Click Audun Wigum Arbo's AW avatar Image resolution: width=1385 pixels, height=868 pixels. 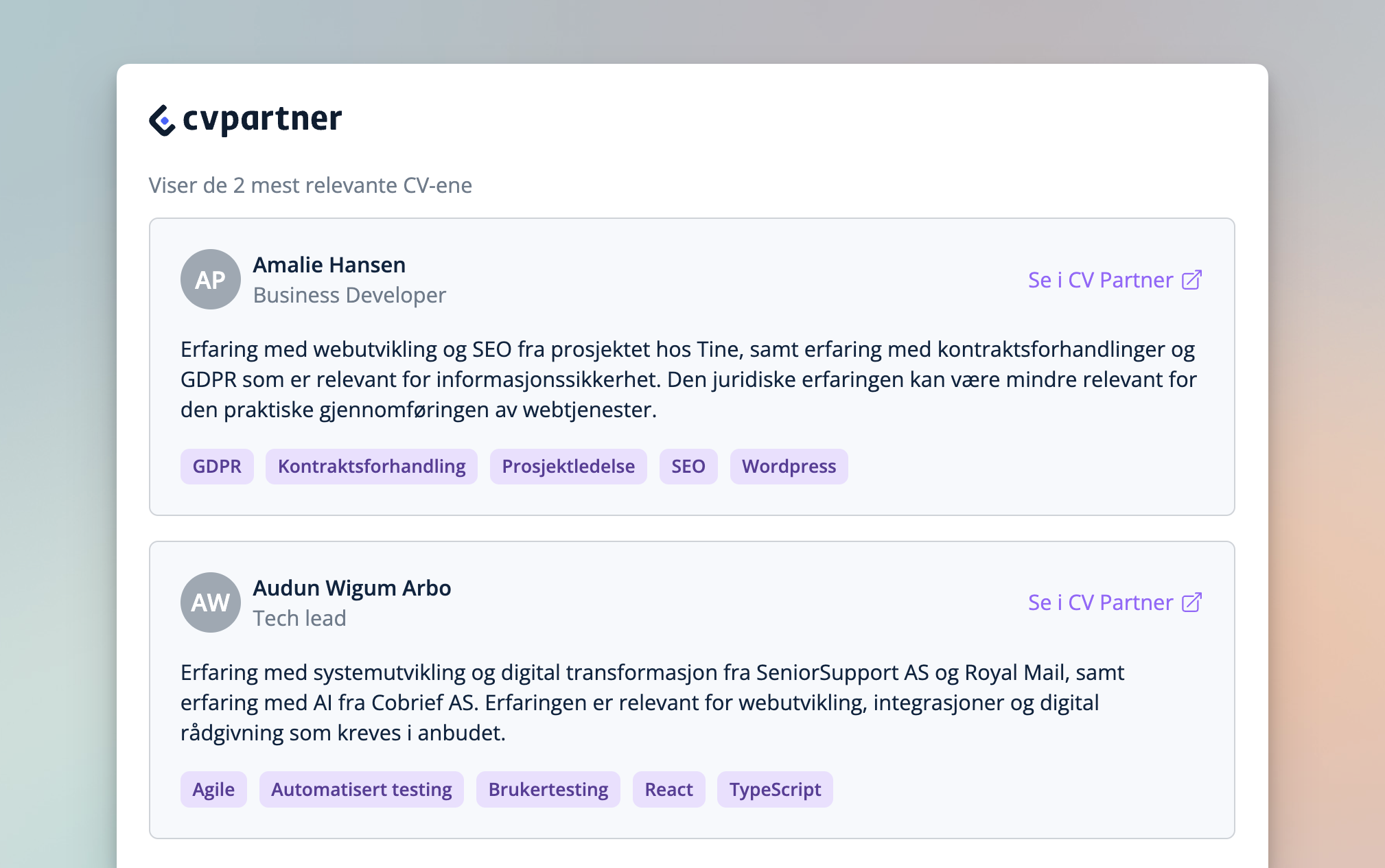(x=210, y=602)
